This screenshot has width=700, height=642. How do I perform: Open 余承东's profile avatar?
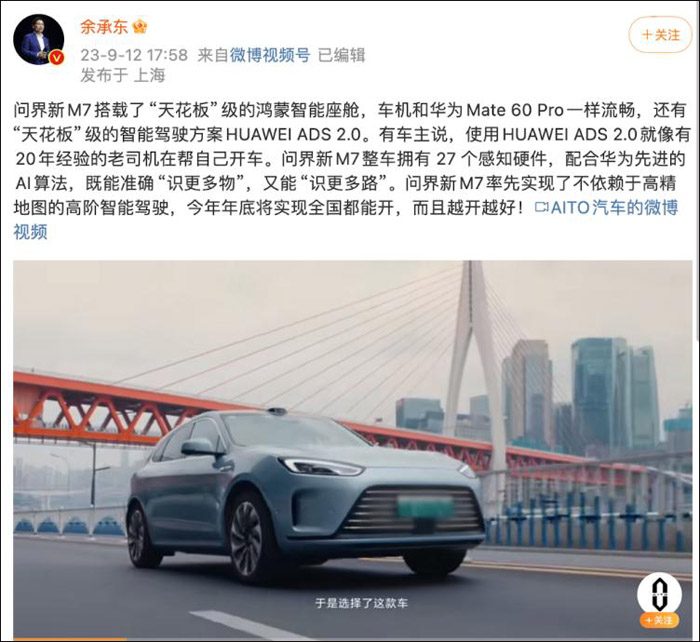pyautogui.click(x=39, y=40)
